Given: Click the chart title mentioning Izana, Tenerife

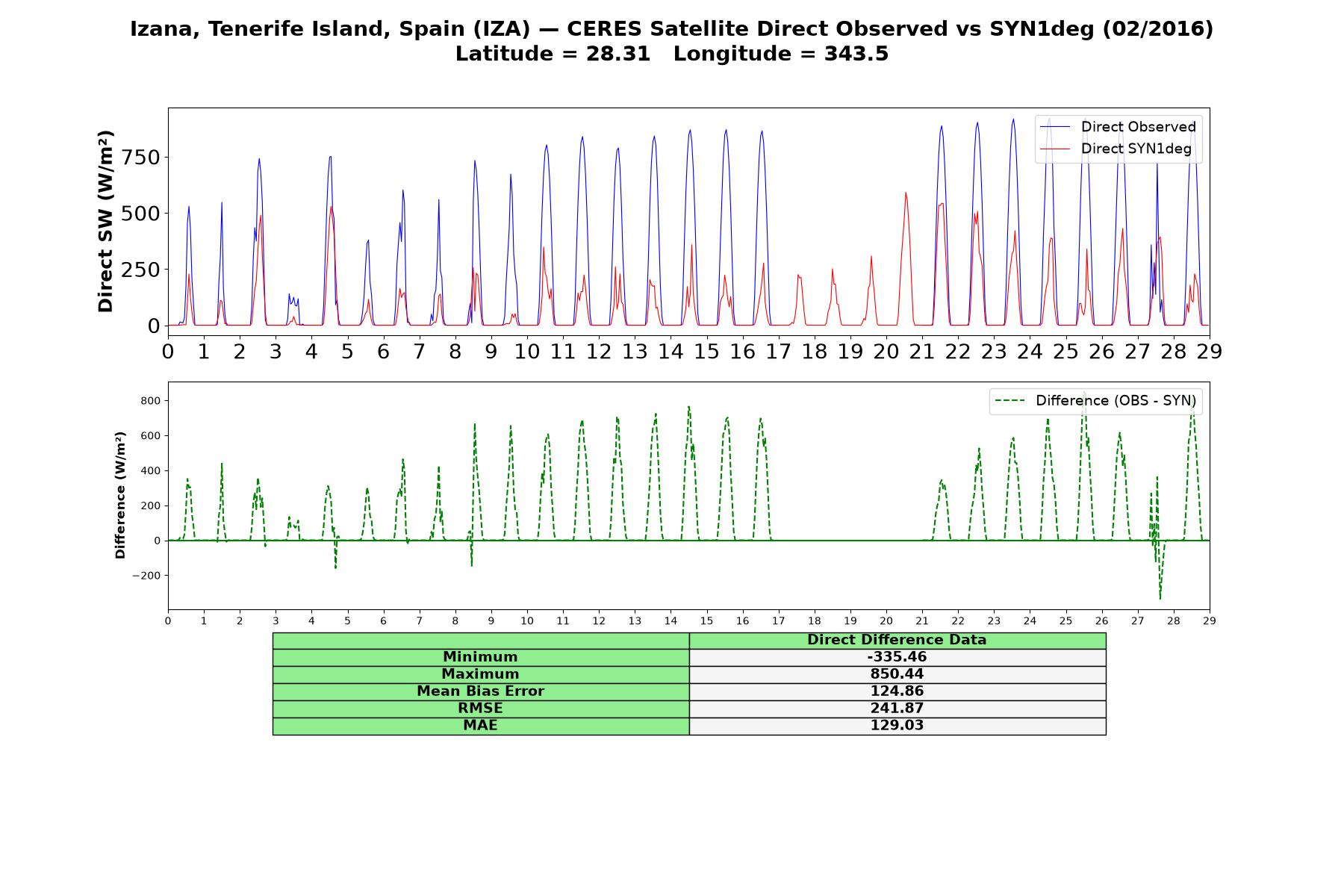Looking at the screenshot, I should point(672,29).
